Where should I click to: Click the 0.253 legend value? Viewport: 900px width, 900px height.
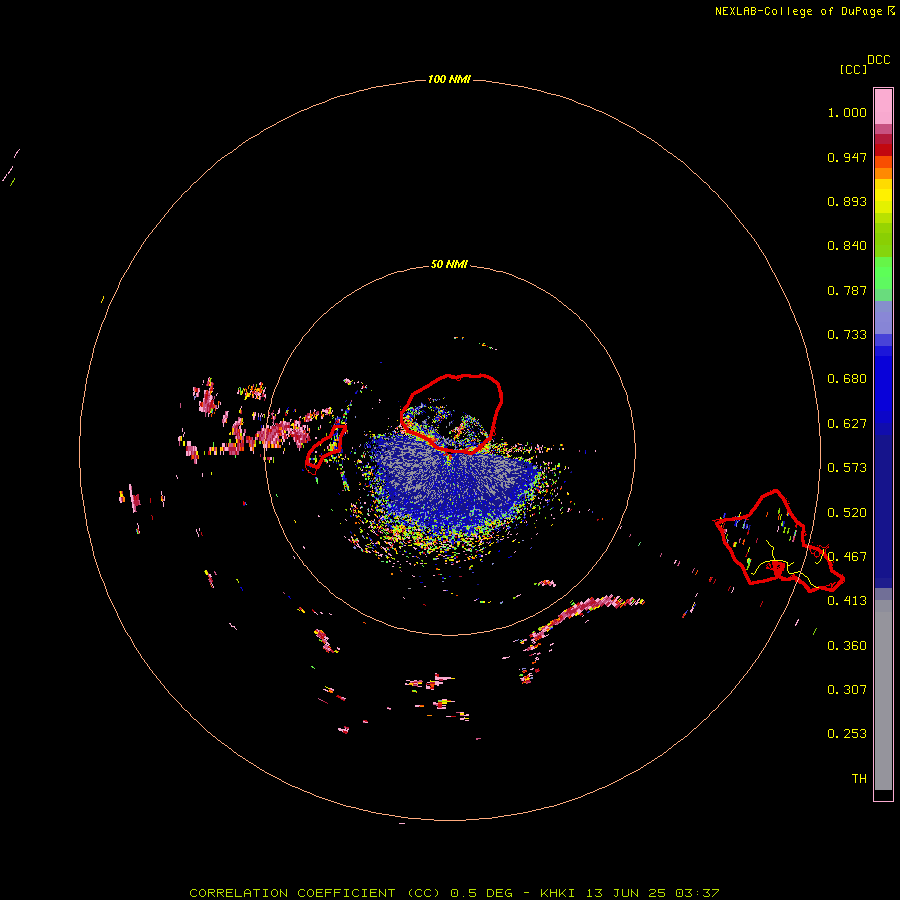[847, 734]
